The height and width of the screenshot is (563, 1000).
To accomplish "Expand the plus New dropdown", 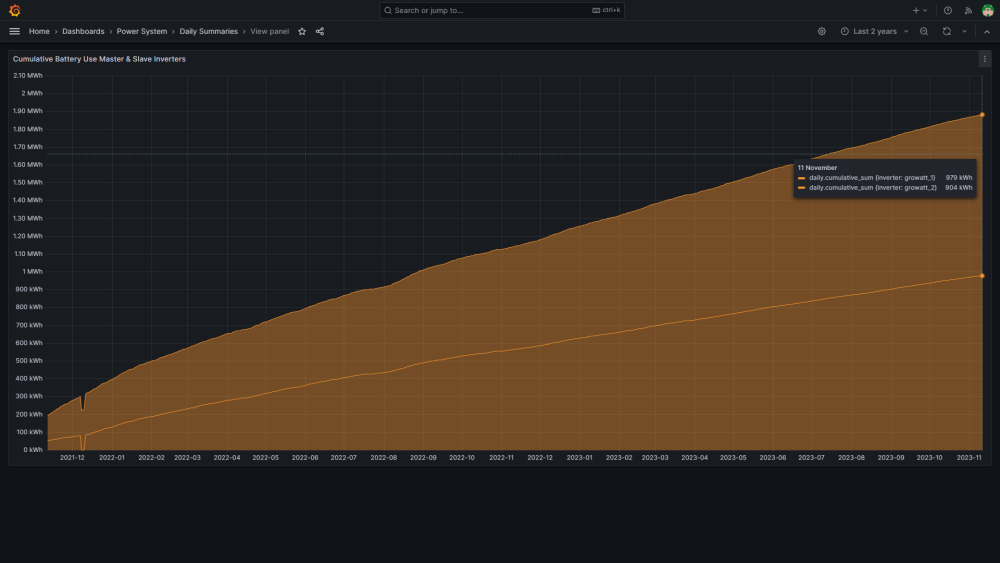I will (920, 10).
